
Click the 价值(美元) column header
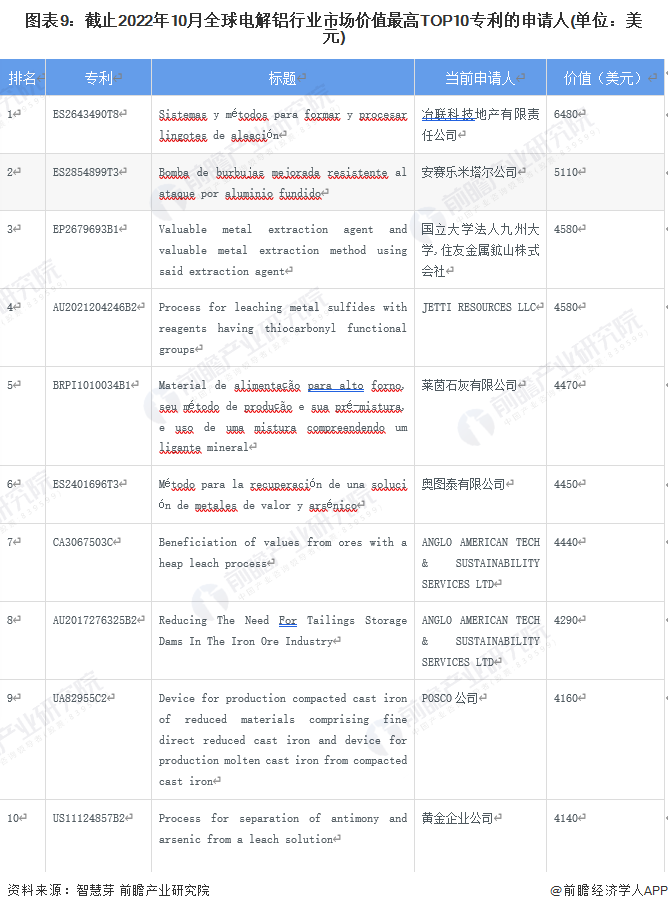pyautogui.click(x=605, y=78)
